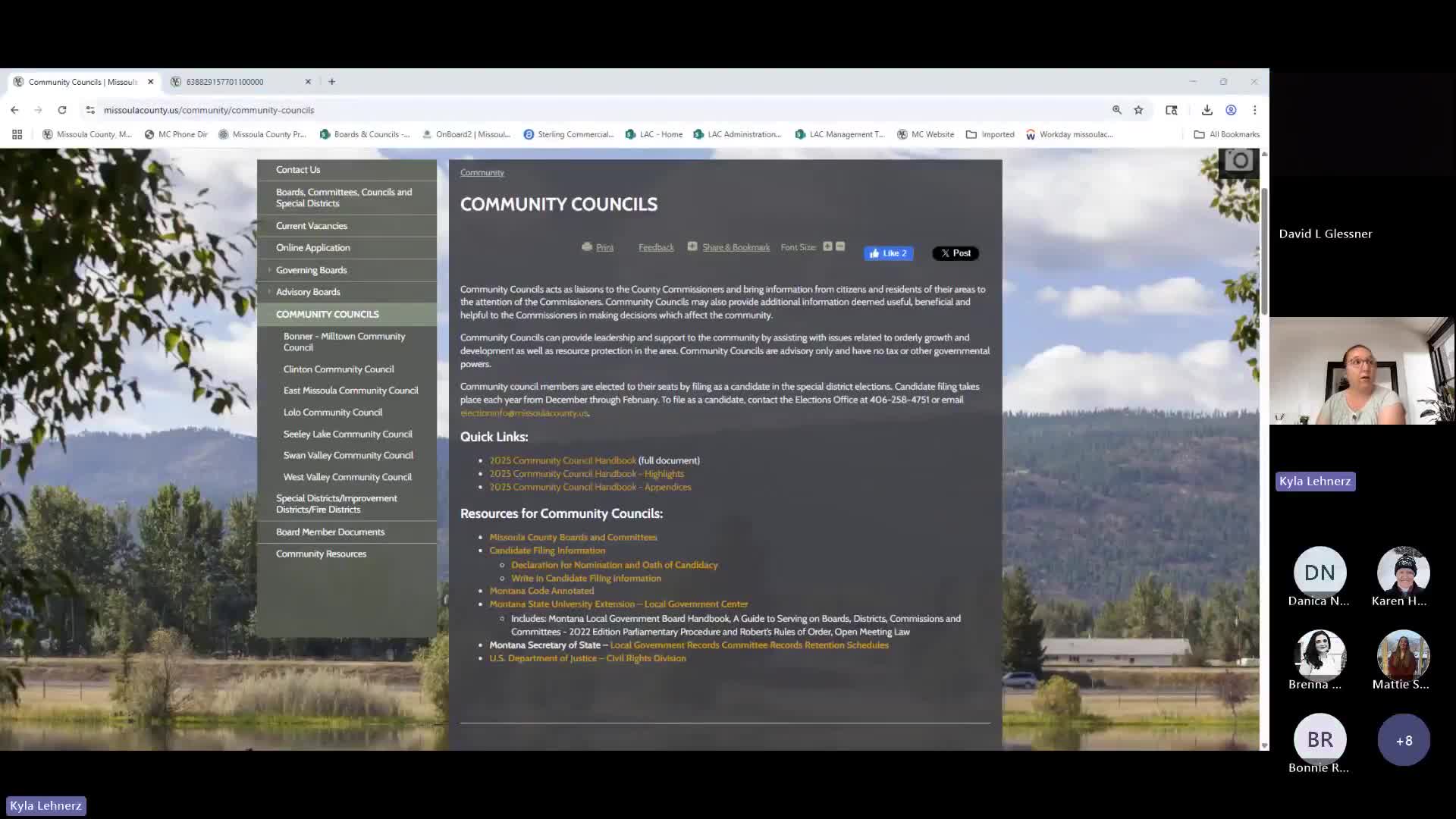The width and height of the screenshot is (1456, 819).
Task: Open the browser apps grid icon
Action: [17, 134]
